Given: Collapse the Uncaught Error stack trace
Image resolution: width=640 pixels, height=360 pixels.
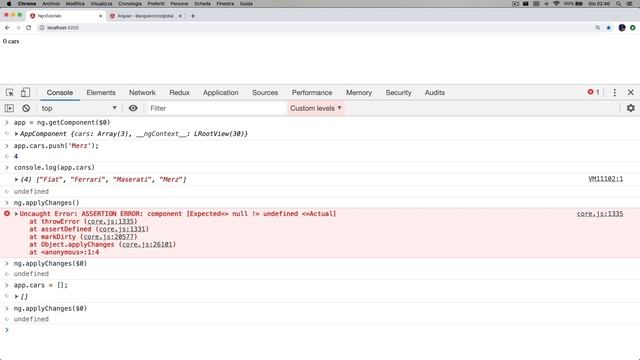Looking at the screenshot, I should 16,214.
